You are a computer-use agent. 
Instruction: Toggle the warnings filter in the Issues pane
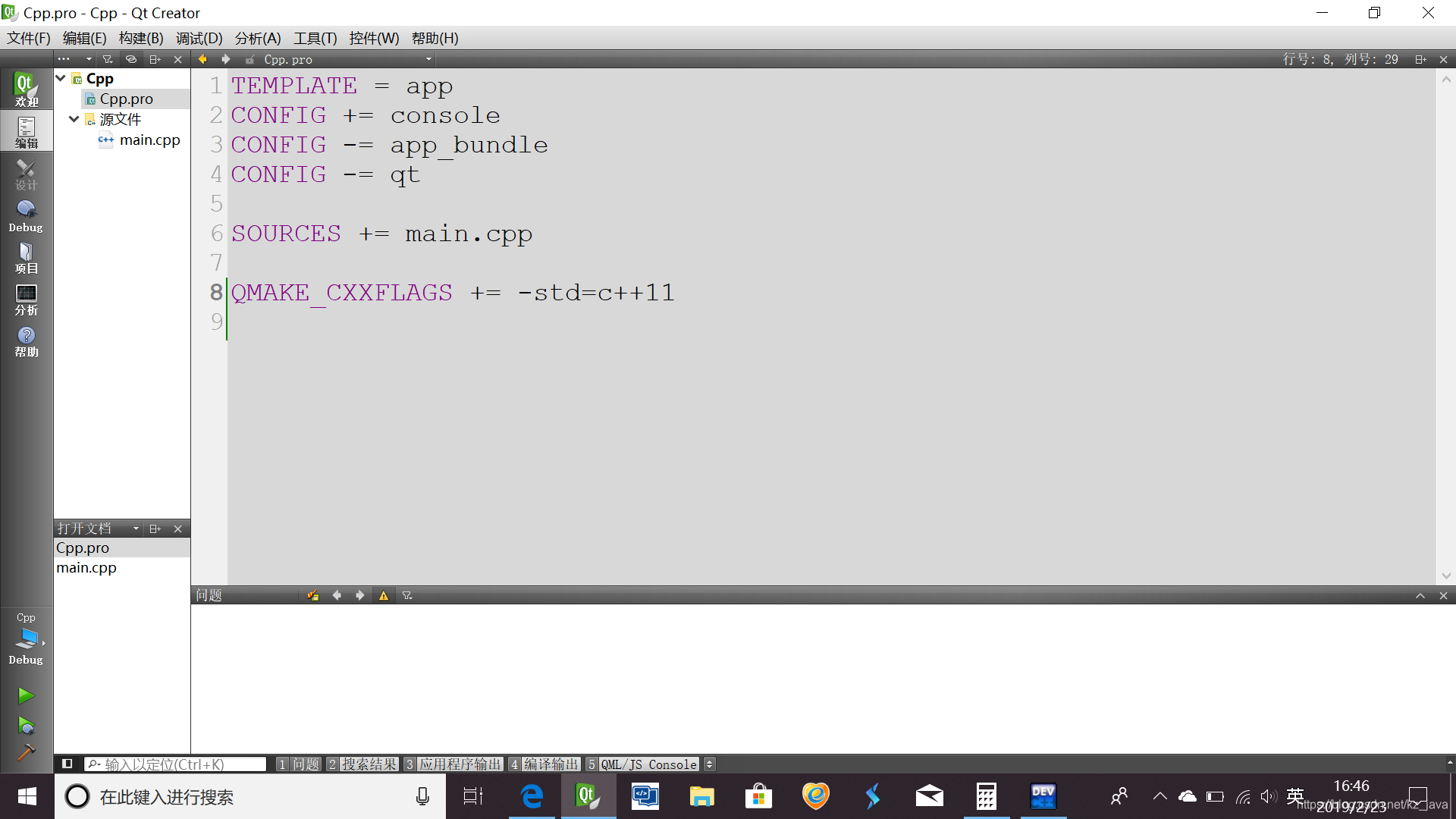(384, 595)
